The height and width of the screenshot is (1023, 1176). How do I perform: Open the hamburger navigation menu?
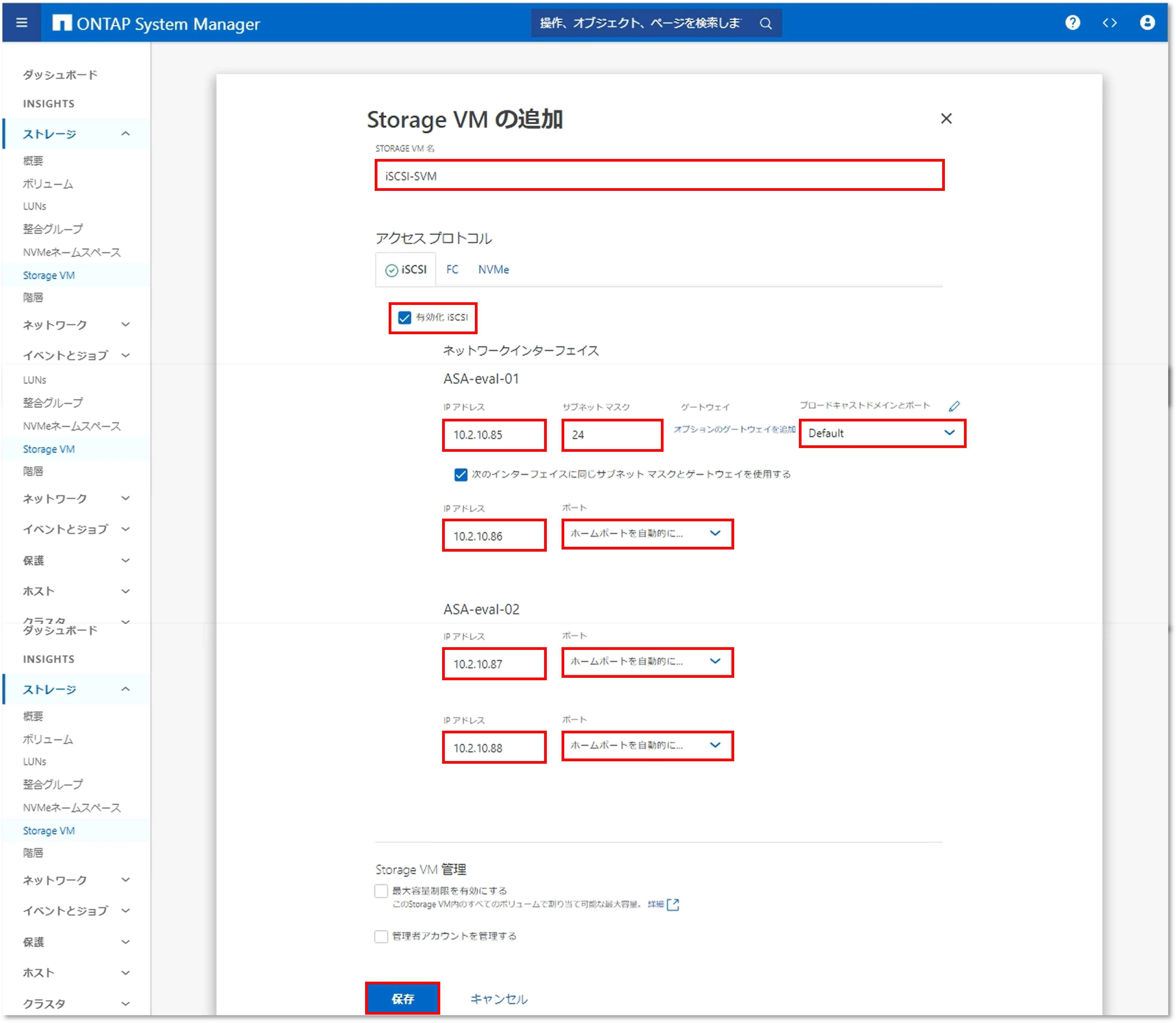tap(22, 23)
